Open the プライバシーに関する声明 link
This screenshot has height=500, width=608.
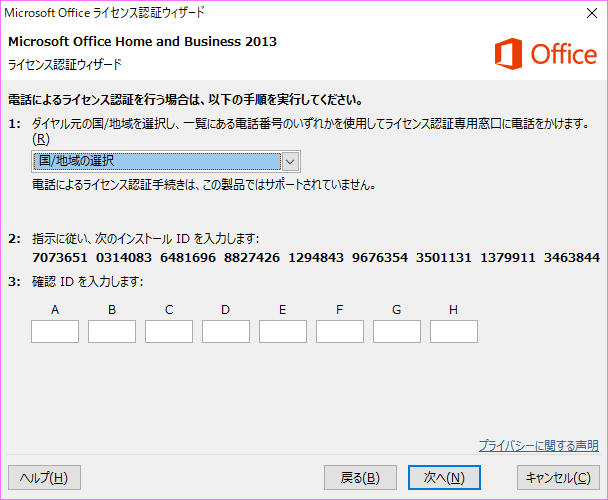(x=539, y=445)
